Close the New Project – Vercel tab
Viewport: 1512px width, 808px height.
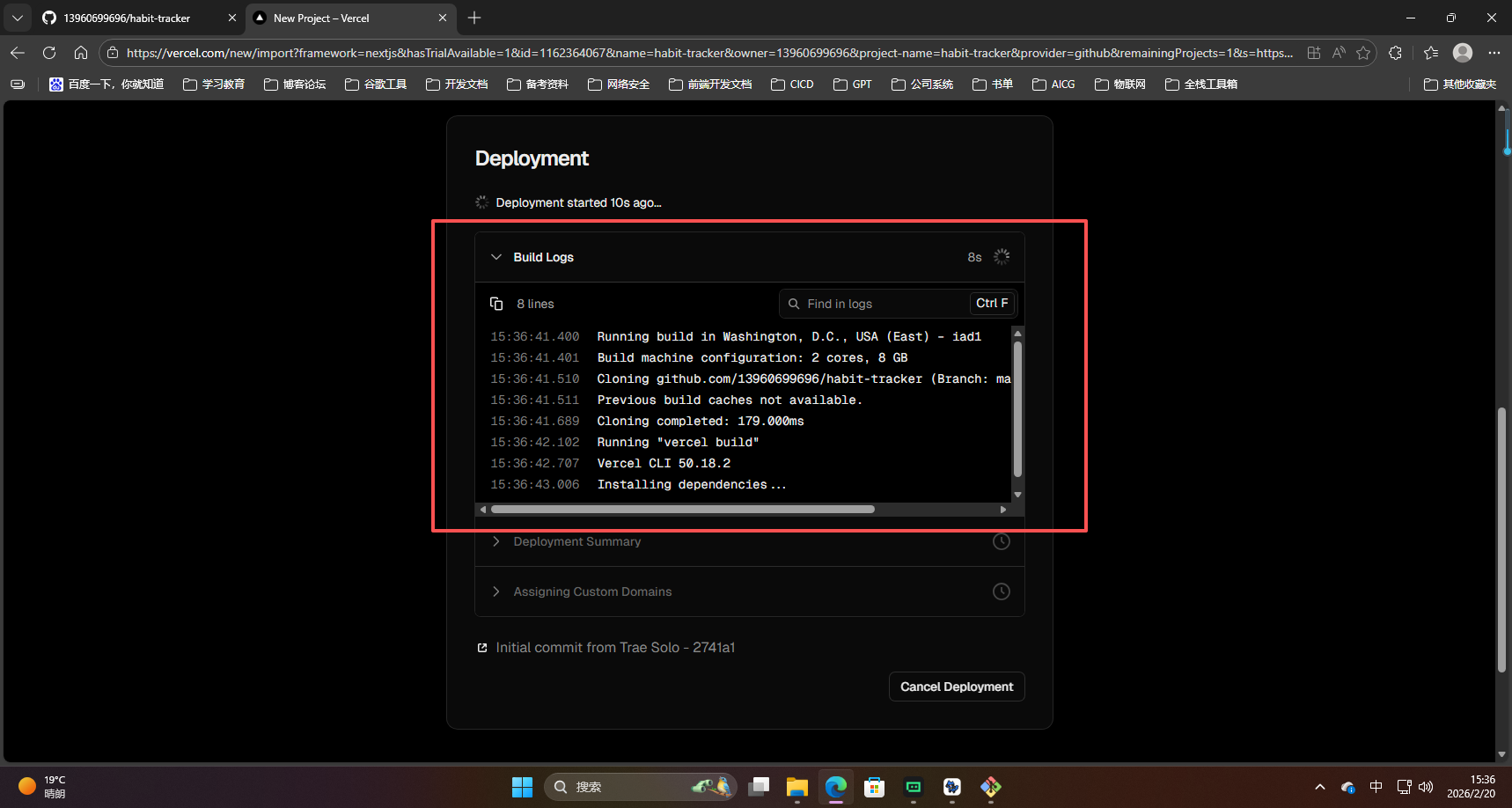pos(443,18)
